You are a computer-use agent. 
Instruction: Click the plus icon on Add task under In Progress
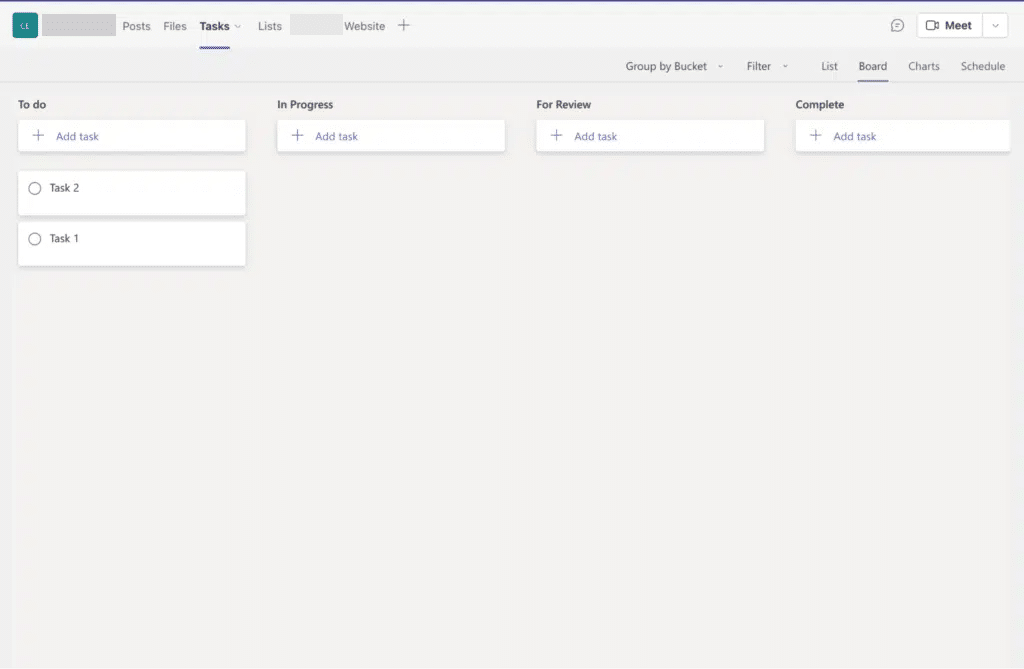[x=296, y=135]
